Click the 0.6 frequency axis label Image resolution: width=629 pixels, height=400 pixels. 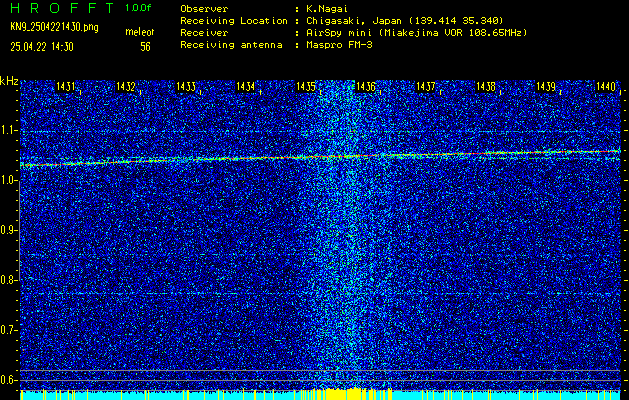(8, 380)
